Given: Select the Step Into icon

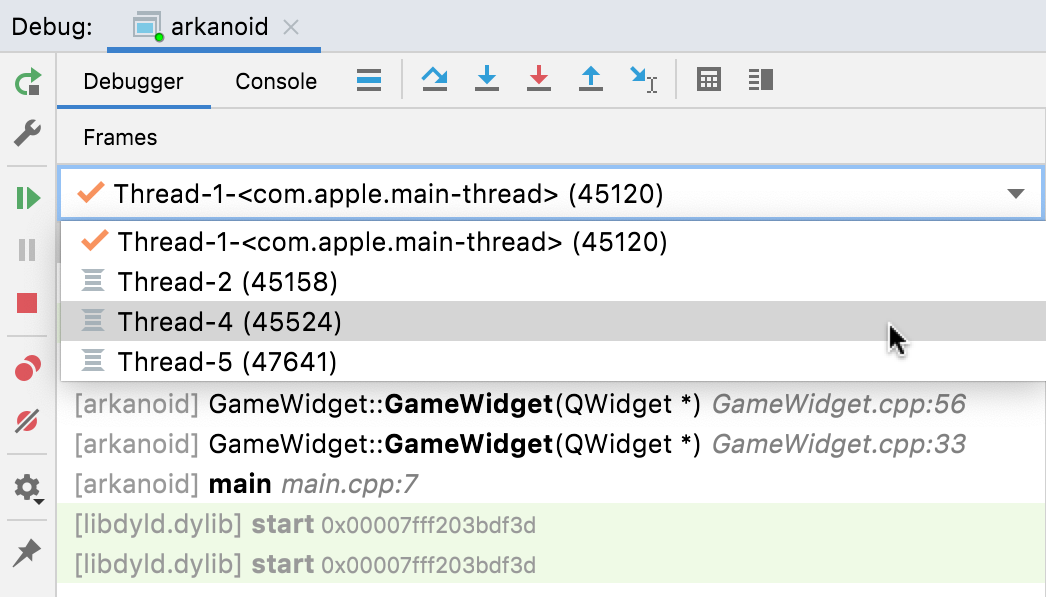Looking at the screenshot, I should [487, 80].
